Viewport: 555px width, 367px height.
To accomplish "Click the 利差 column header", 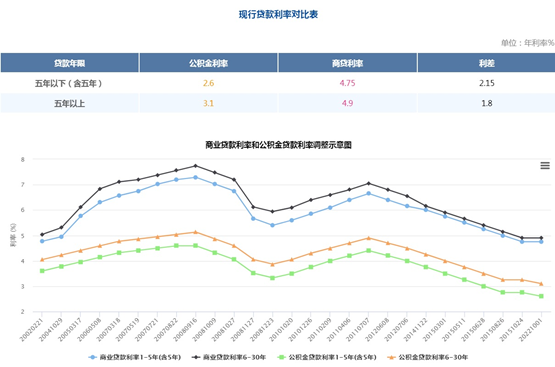I will (486, 63).
